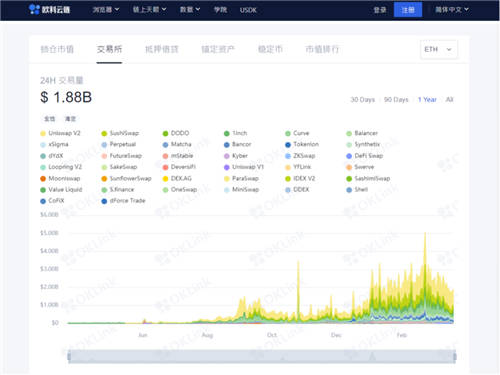500x375 pixels.
Task: Toggle the MiniSwap legend entry
Action: (242, 190)
